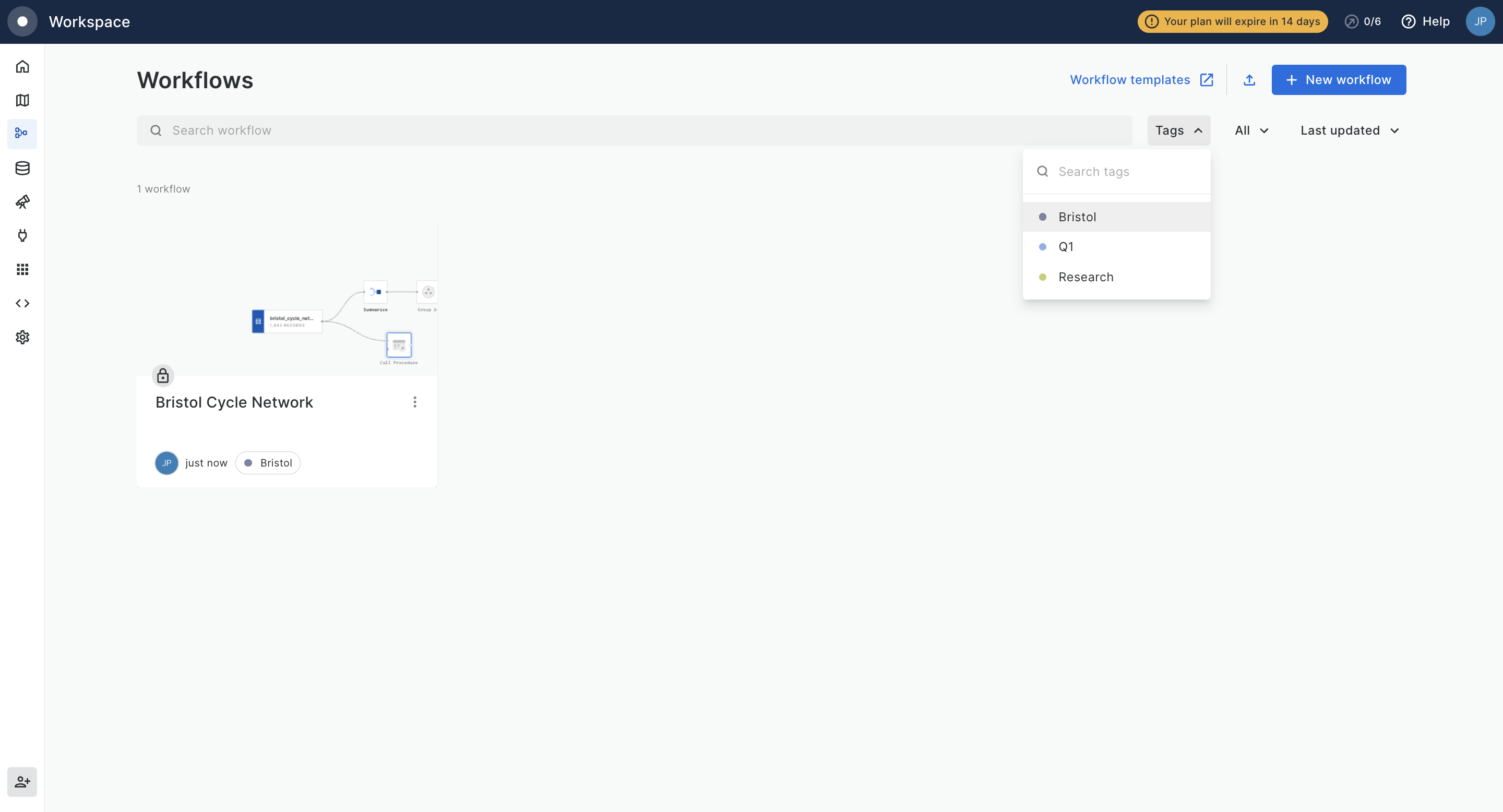Open the Connections plug icon

coord(22,236)
